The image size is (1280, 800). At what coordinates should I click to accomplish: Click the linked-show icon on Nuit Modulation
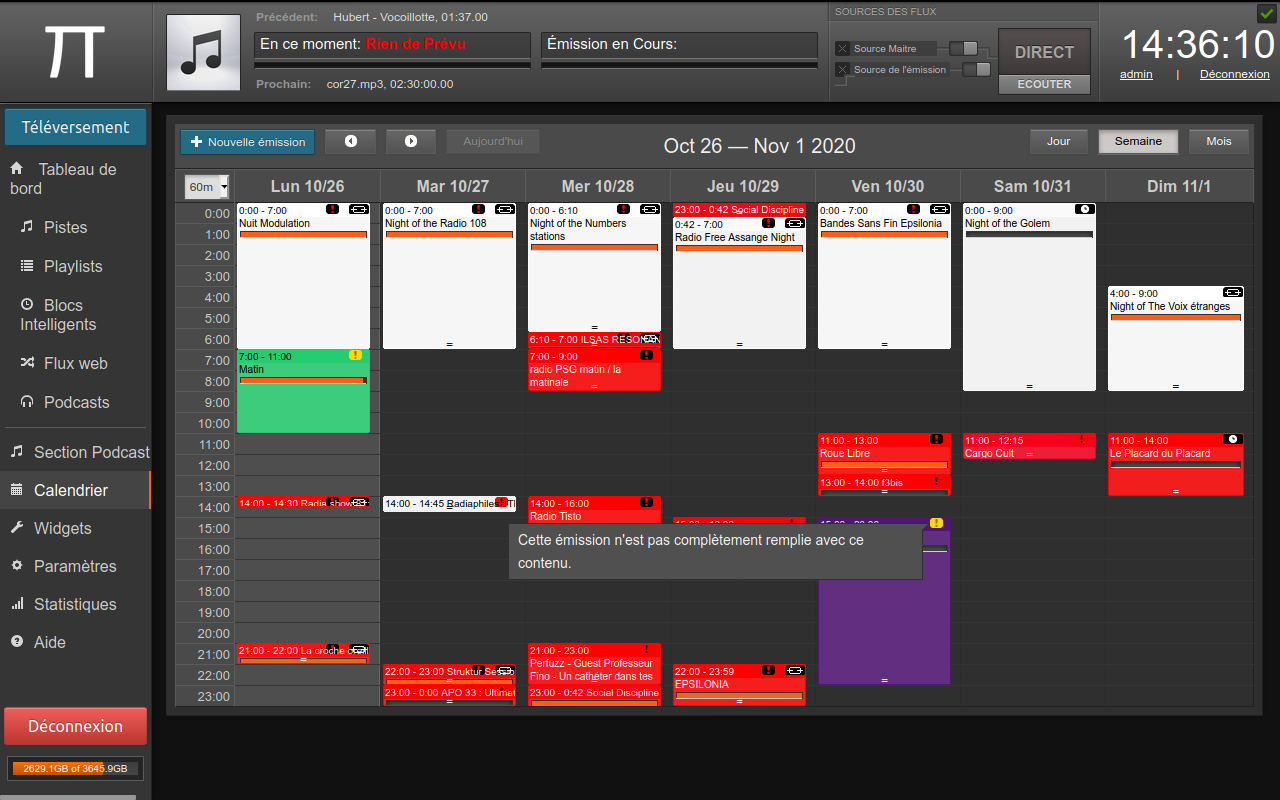tap(358, 209)
